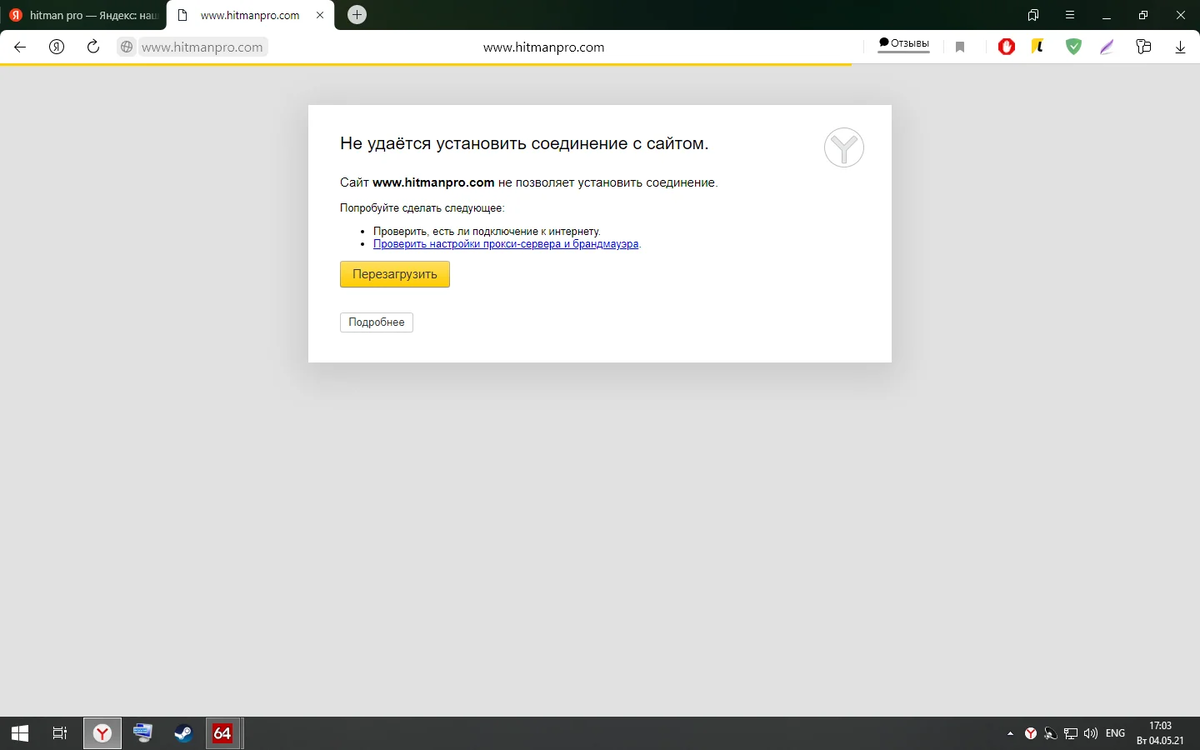Click the satellite dish tray icon
The image size is (1200, 750).
coord(1049,733)
